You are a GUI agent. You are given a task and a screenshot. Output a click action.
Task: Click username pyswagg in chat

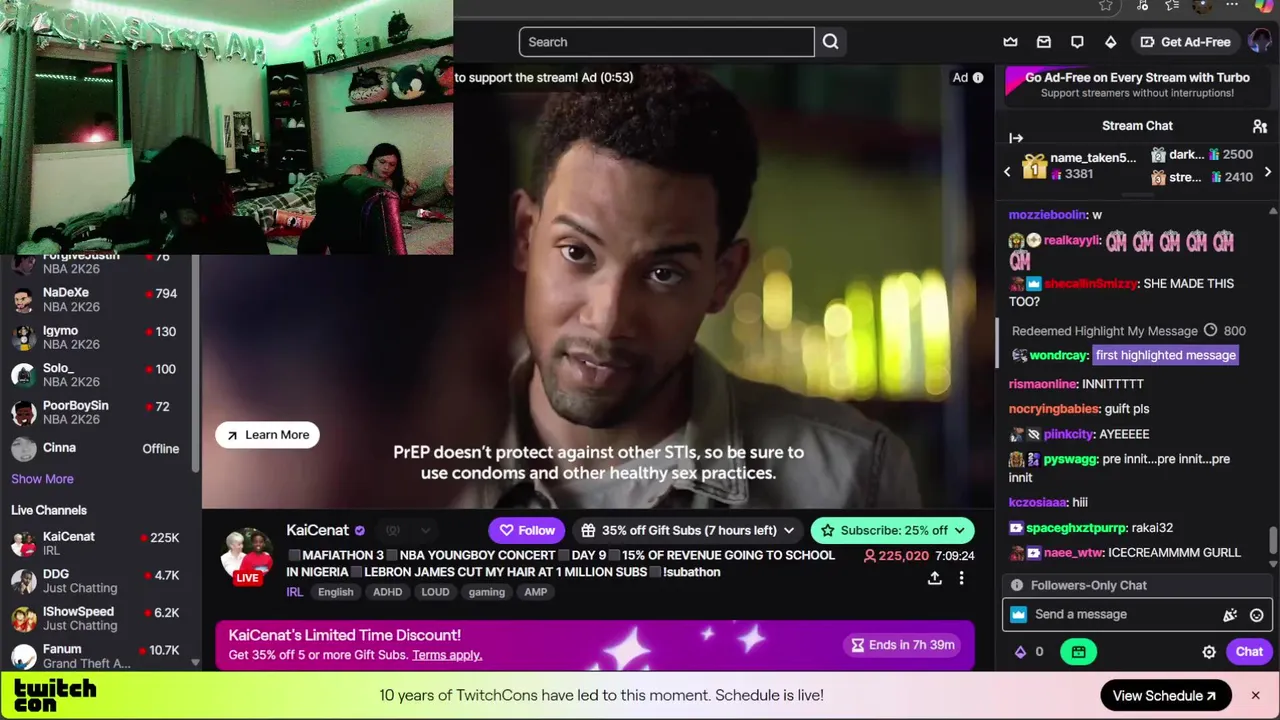tap(1070, 459)
